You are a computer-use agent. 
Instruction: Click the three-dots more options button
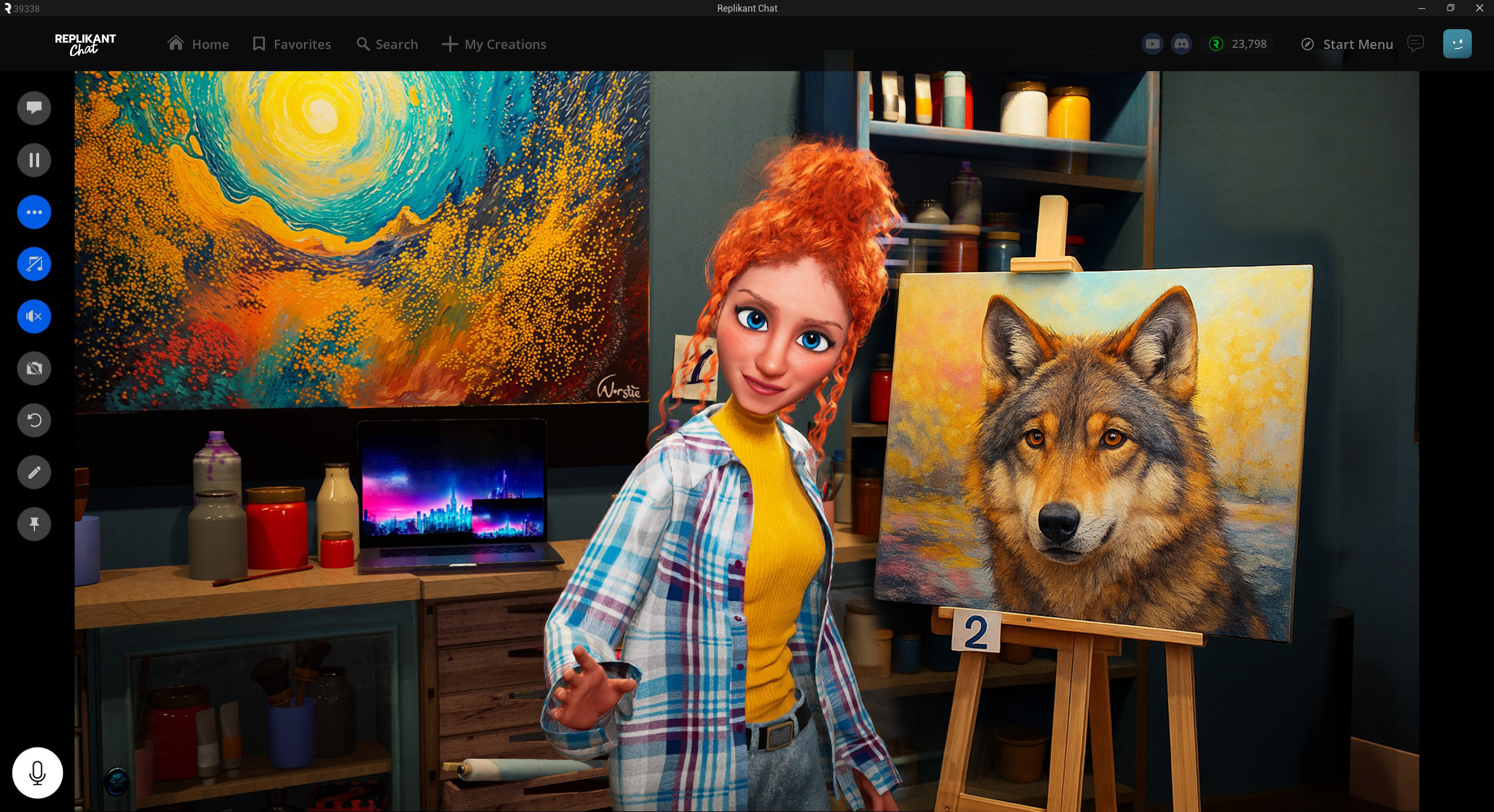pos(34,212)
